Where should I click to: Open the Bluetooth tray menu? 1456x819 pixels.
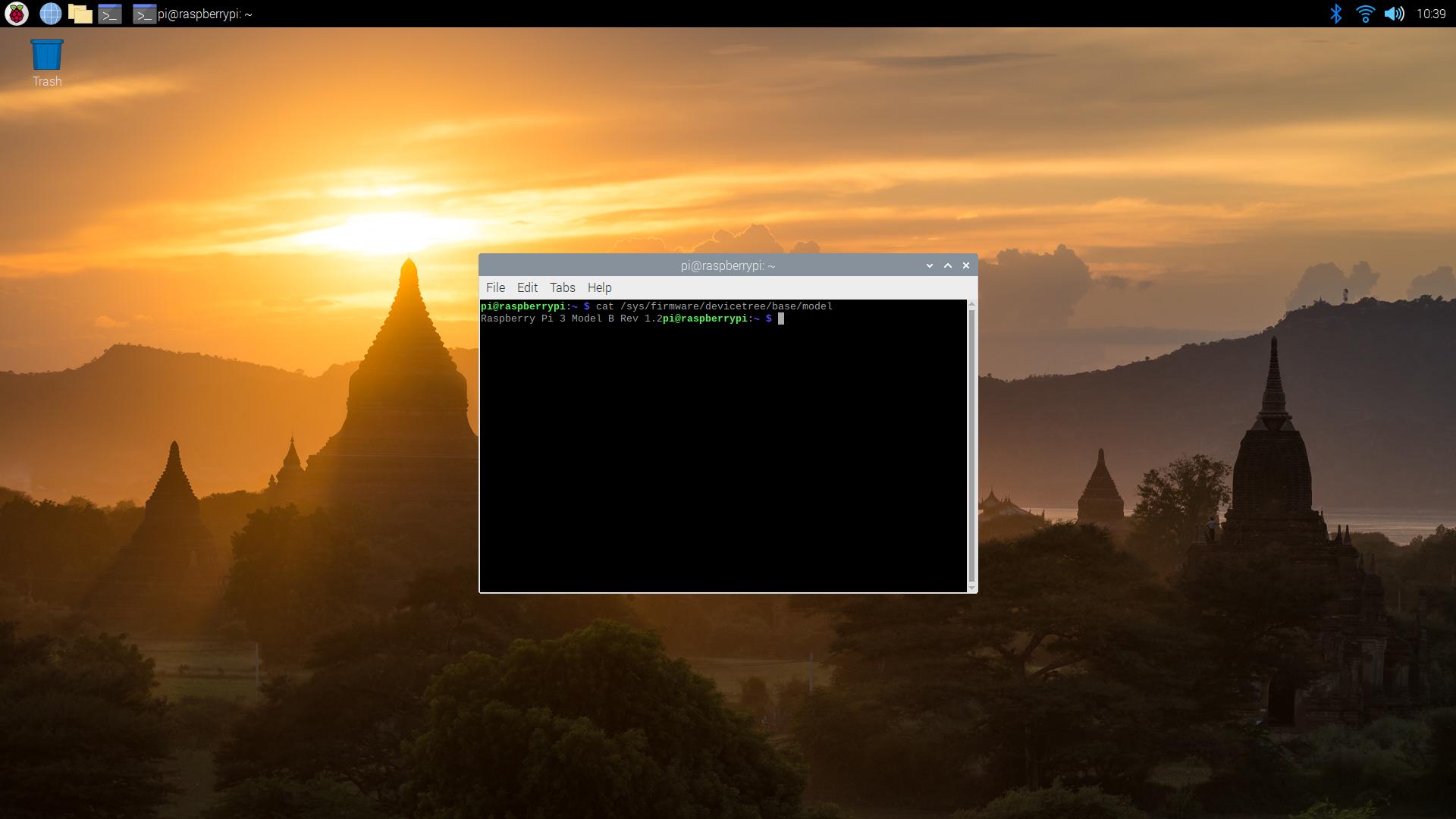(x=1336, y=14)
